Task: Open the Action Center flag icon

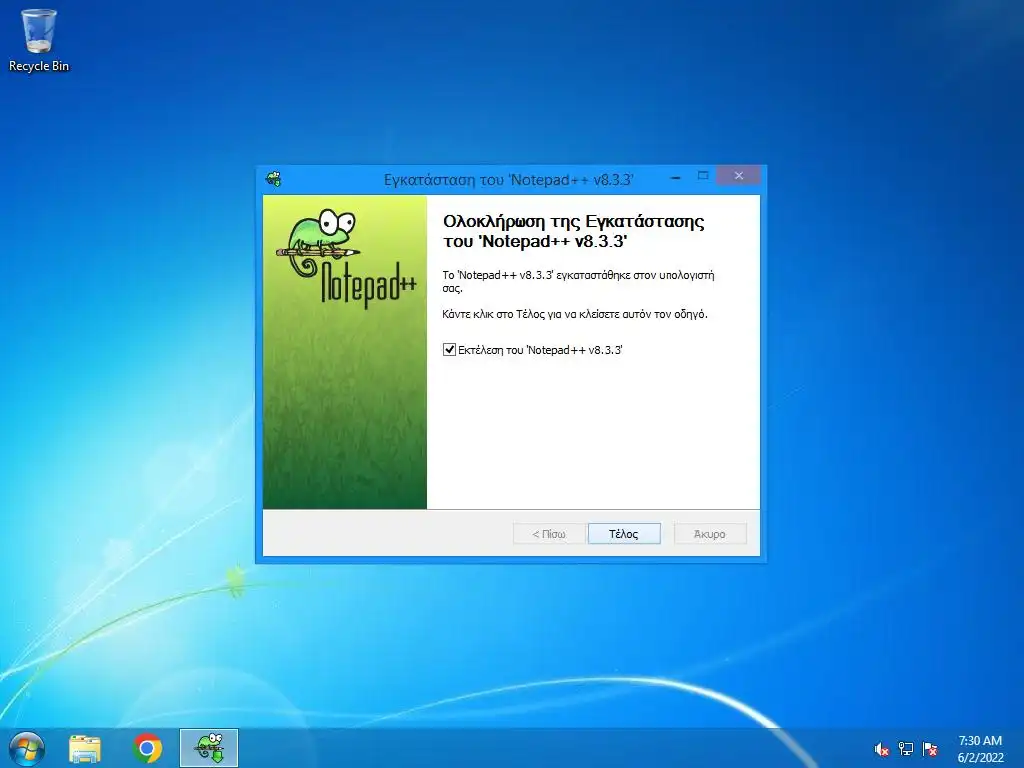Action: (x=930, y=749)
